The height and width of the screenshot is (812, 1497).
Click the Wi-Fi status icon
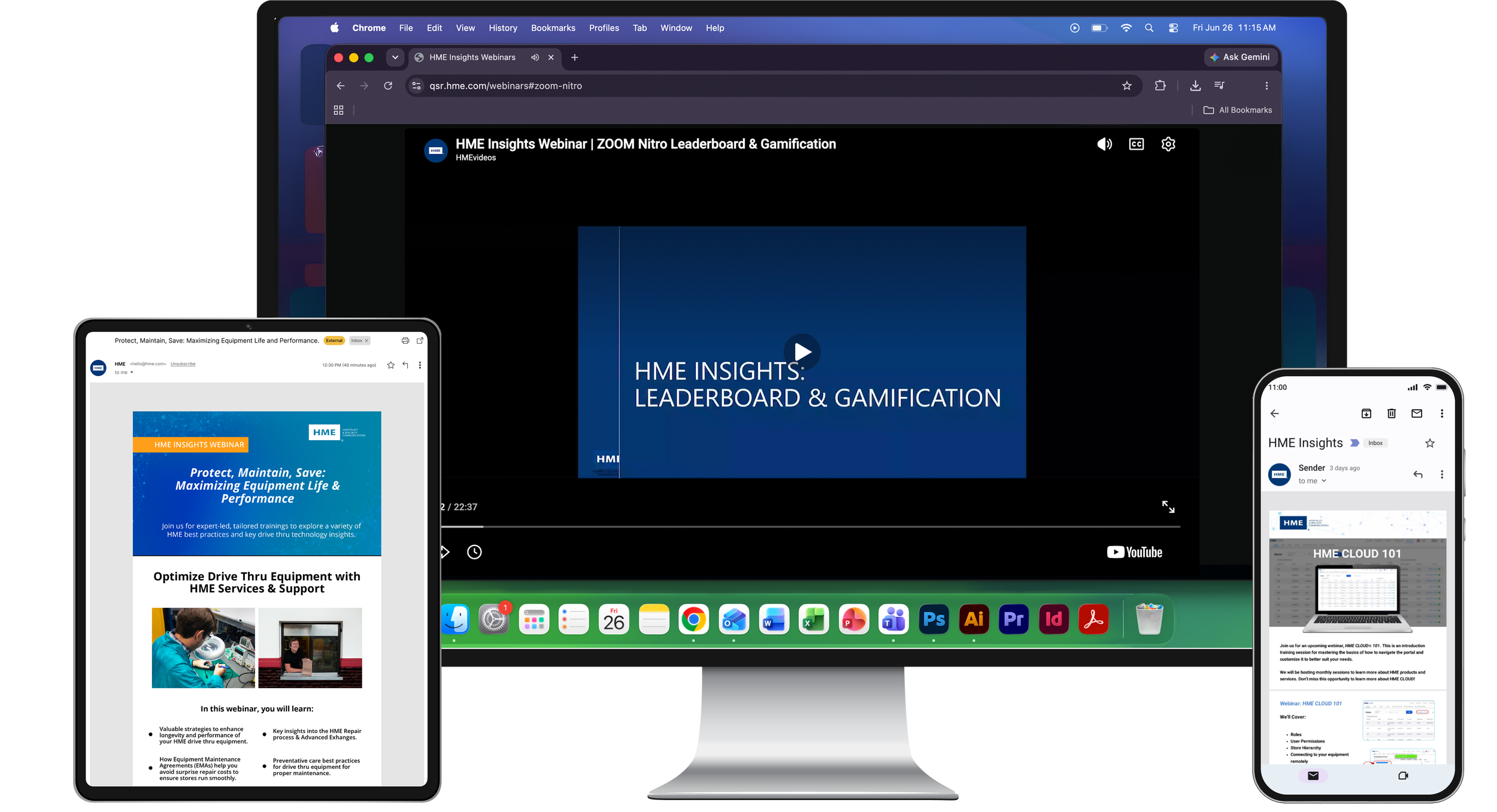1126,28
